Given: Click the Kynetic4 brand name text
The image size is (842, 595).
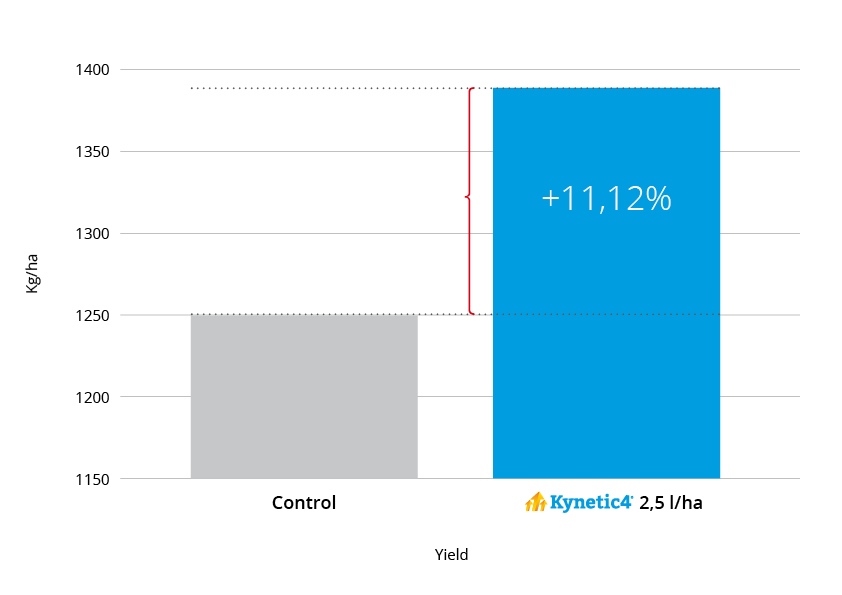Looking at the screenshot, I should click(x=591, y=503).
